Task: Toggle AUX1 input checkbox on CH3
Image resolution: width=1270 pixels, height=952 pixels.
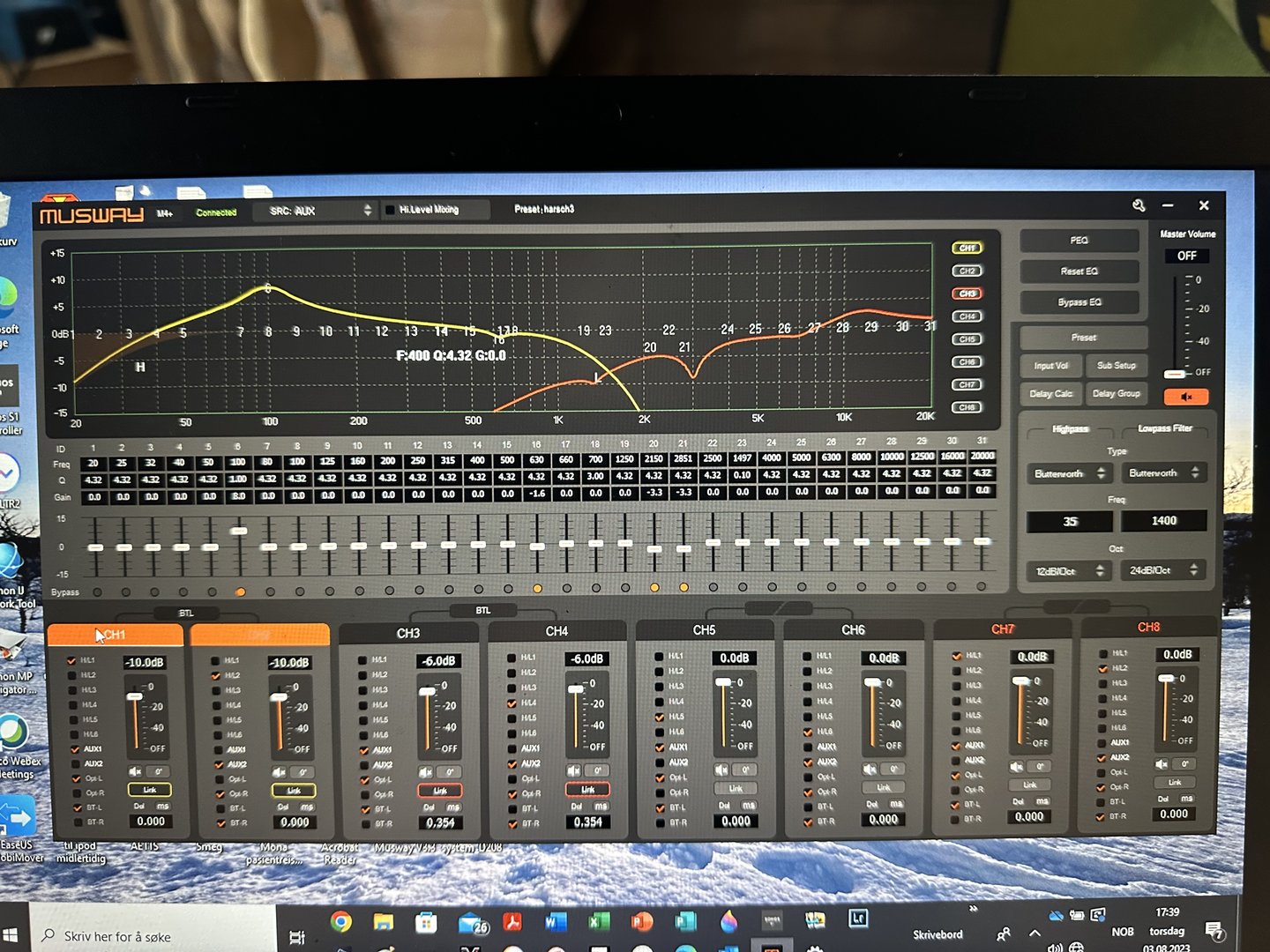Action: point(364,750)
